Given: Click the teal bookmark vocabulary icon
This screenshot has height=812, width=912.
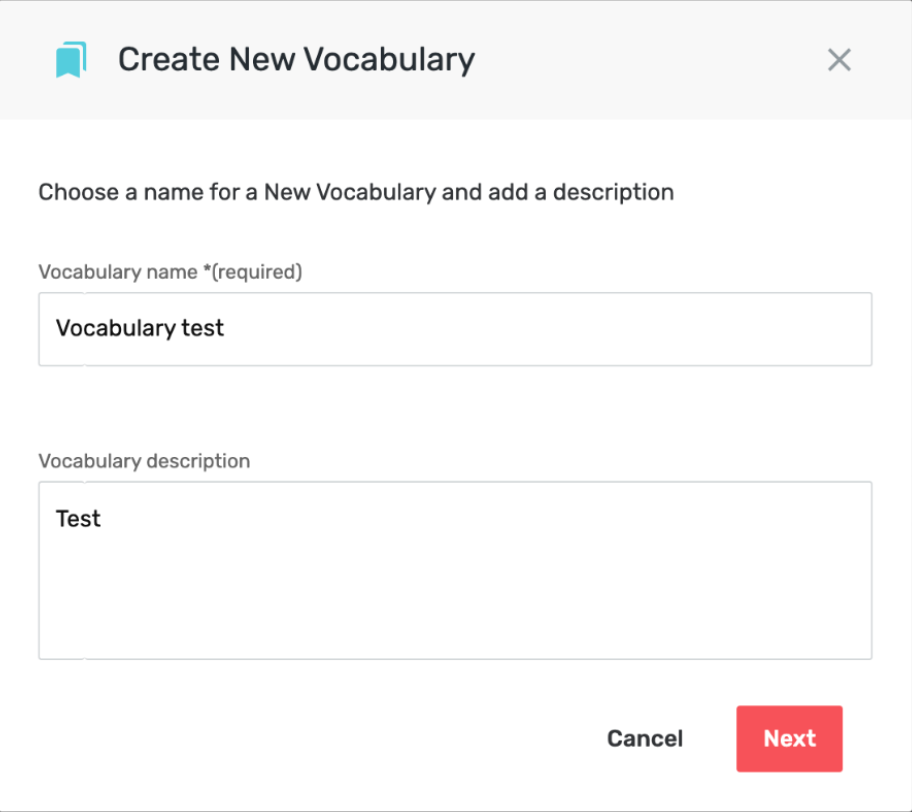Looking at the screenshot, I should [x=71, y=59].
